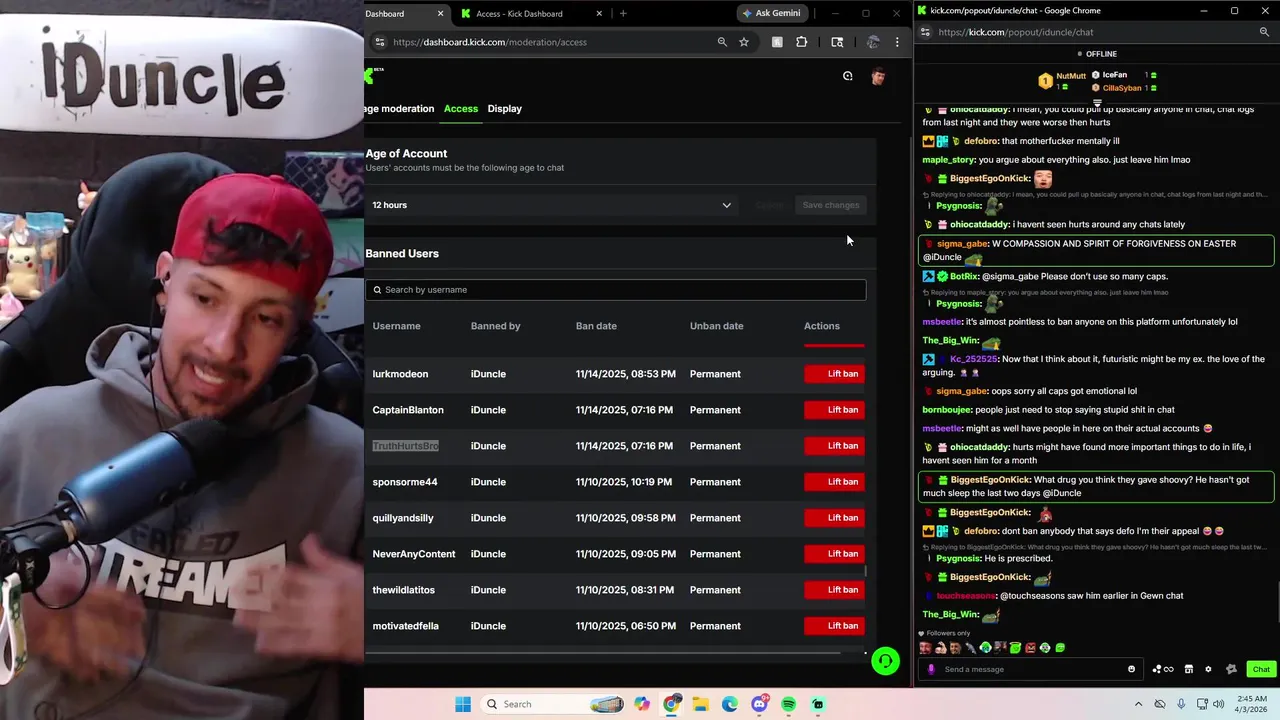
Task: Click msbeetle username in first chat message
Action: (x=942, y=322)
